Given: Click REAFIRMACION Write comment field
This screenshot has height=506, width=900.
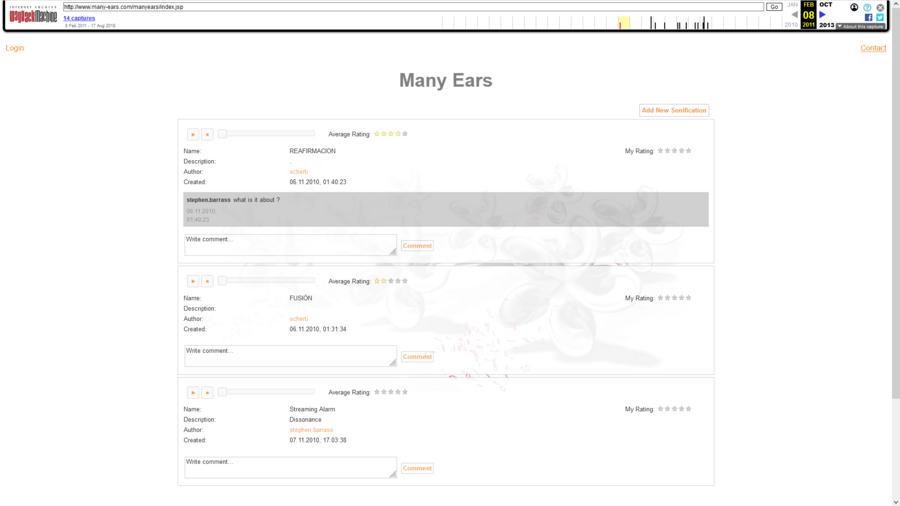Looking at the screenshot, I should (x=290, y=245).
